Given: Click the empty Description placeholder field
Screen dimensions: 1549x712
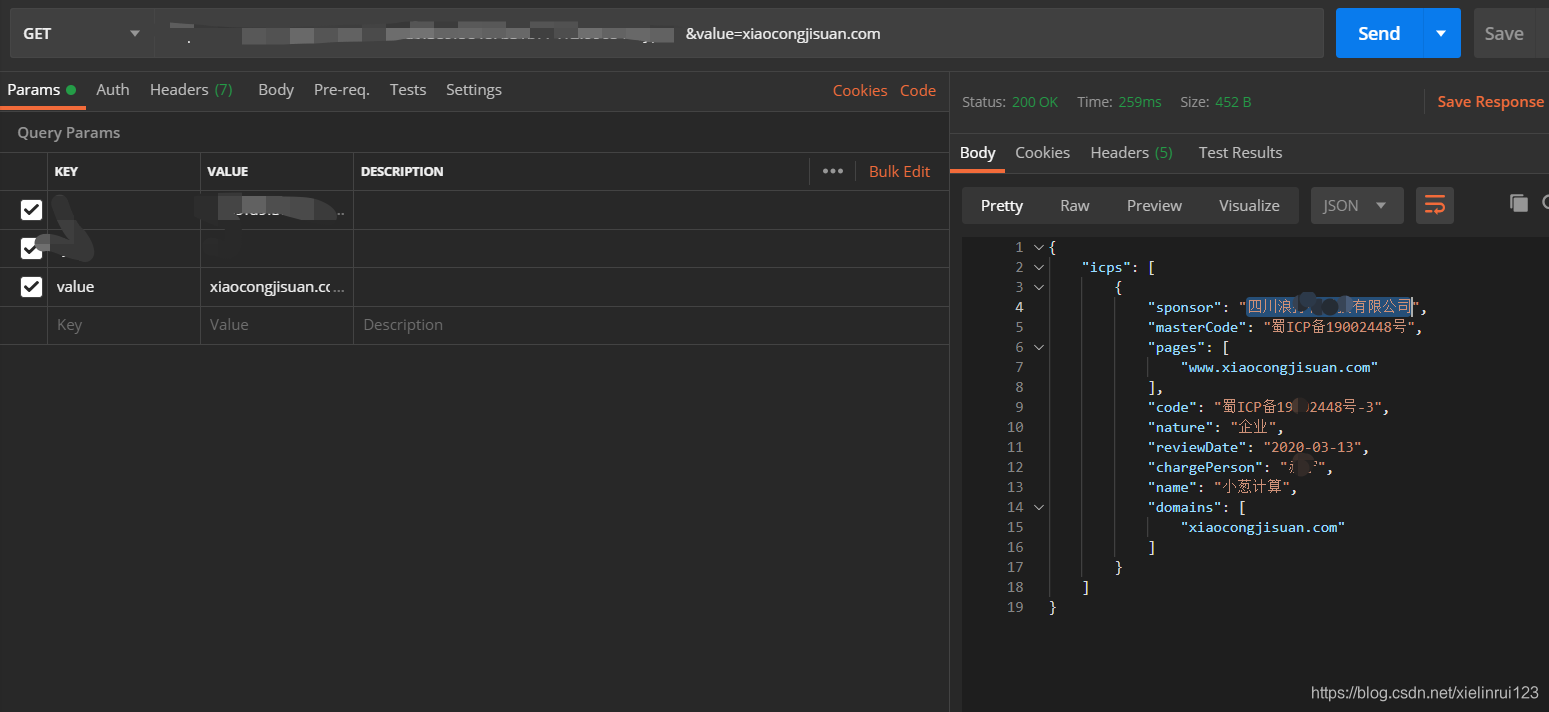Looking at the screenshot, I should (x=650, y=325).
